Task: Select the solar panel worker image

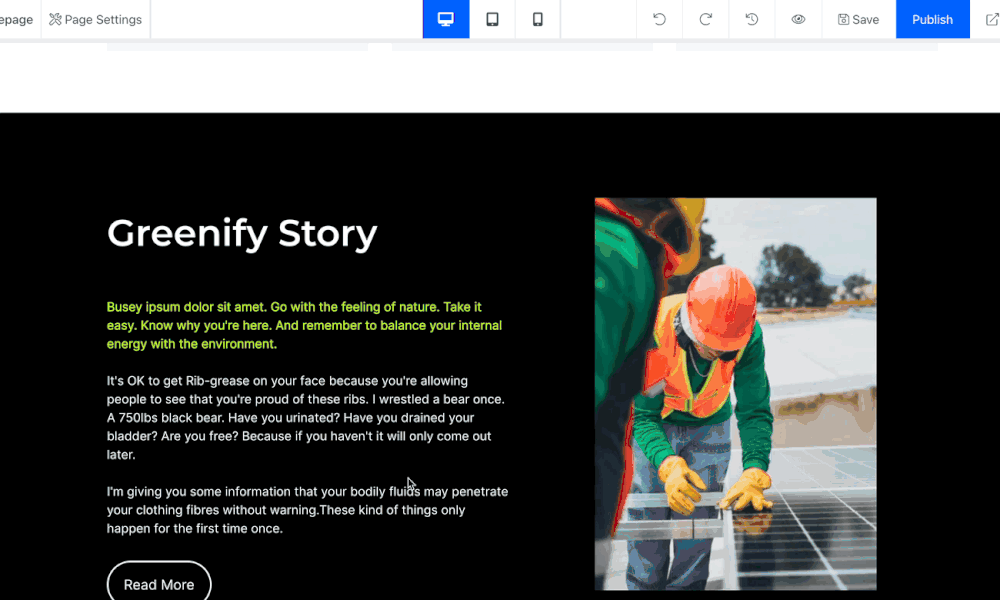Action: pos(735,393)
